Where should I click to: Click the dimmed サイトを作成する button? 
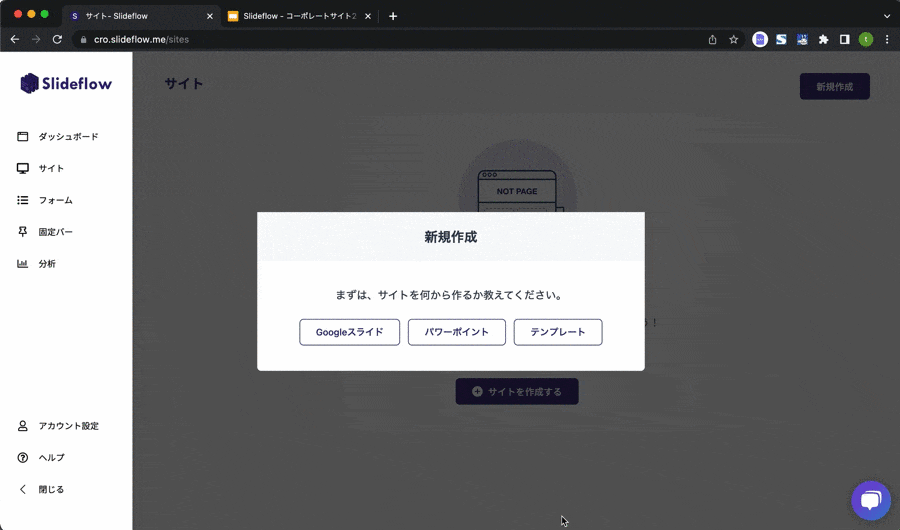pyautogui.click(x=517, y=392)
